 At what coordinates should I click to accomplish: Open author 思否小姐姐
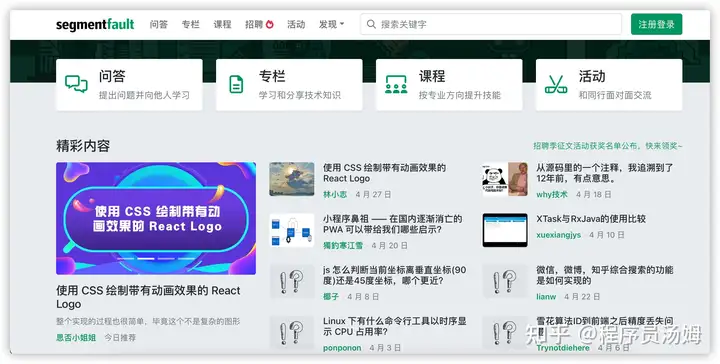[76, 337]
